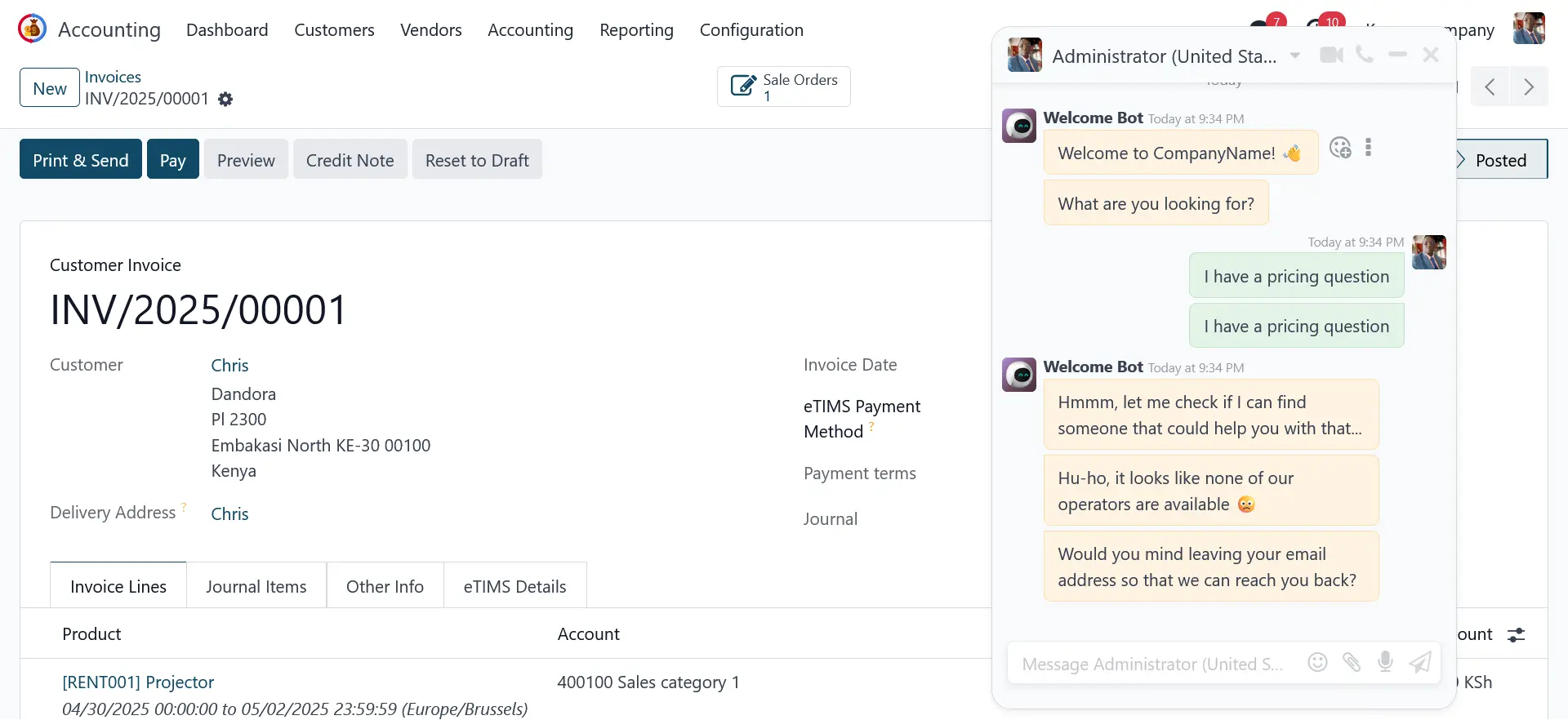The height and width of the screenshot is (720, 1568).
Task: Open the Reporting menu
Action: tap(636, 30)
